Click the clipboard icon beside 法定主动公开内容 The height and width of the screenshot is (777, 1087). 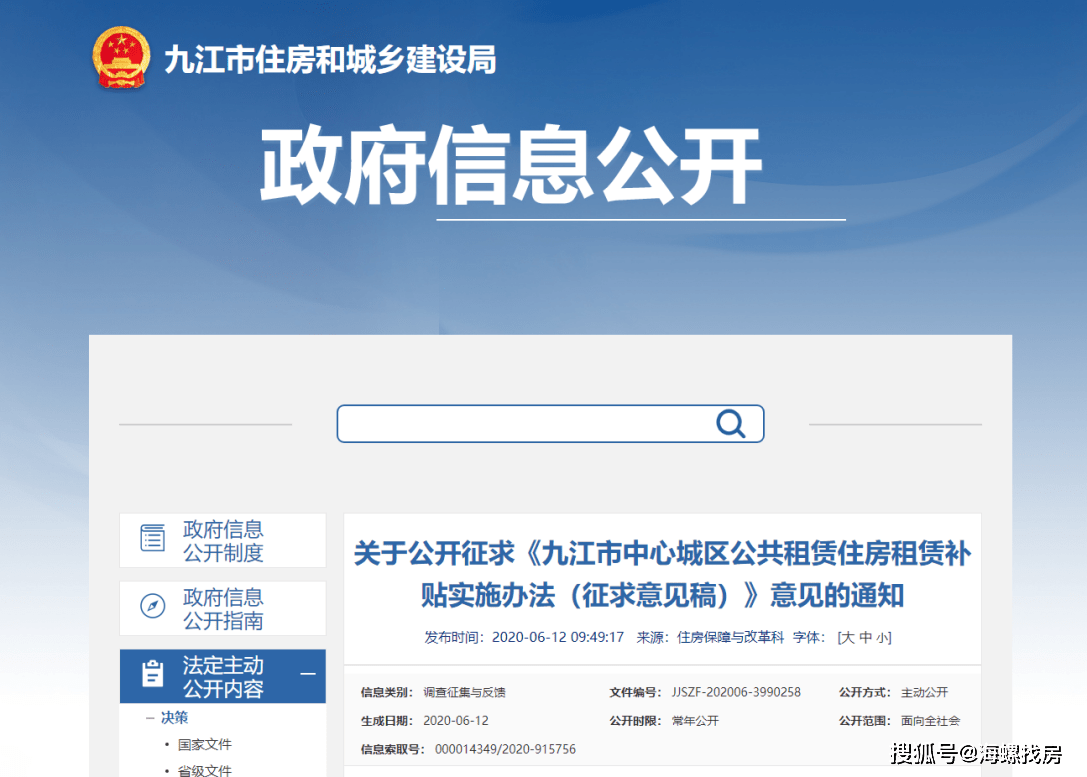click(x=153, y=674)
